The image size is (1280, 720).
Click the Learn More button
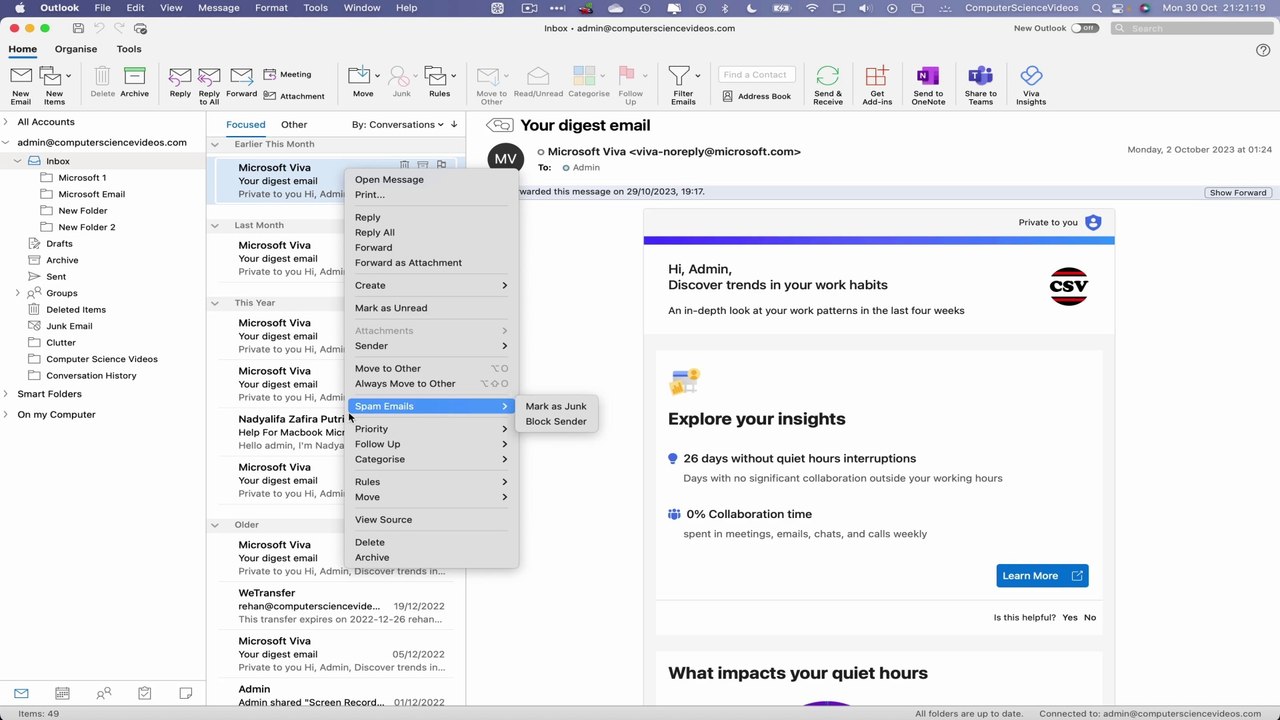(1042, 576)
